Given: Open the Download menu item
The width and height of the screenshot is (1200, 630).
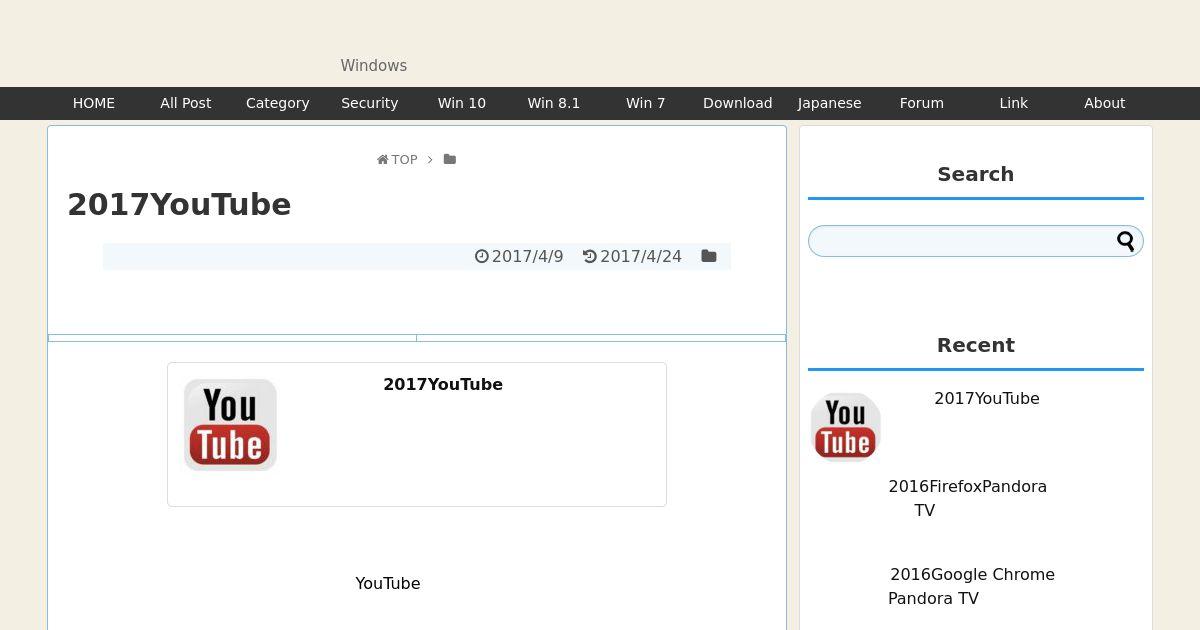Looking at the screenshot, I should click(x=738, y=103).
